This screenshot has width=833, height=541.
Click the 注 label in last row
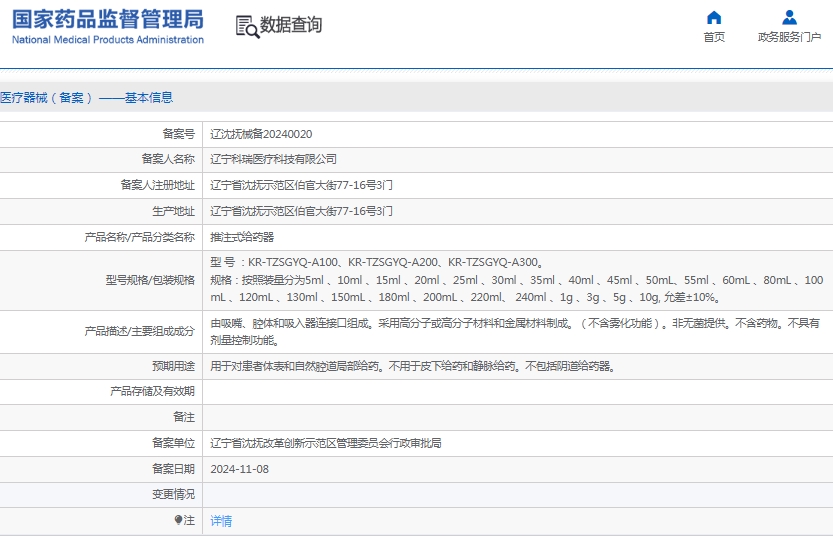pyautogui.click(x=189, y=520)
